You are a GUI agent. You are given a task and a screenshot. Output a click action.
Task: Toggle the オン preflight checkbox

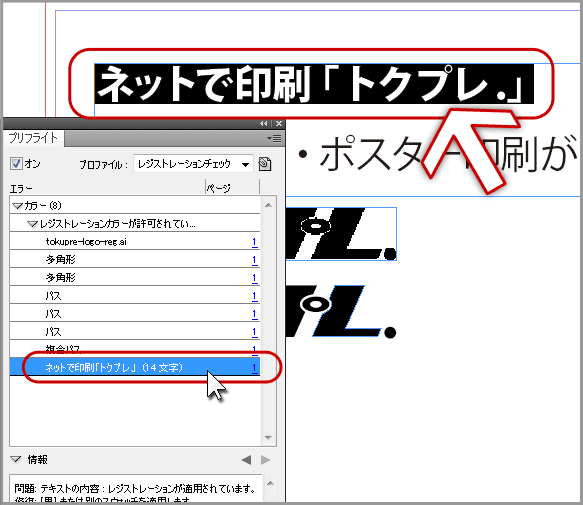16,164
